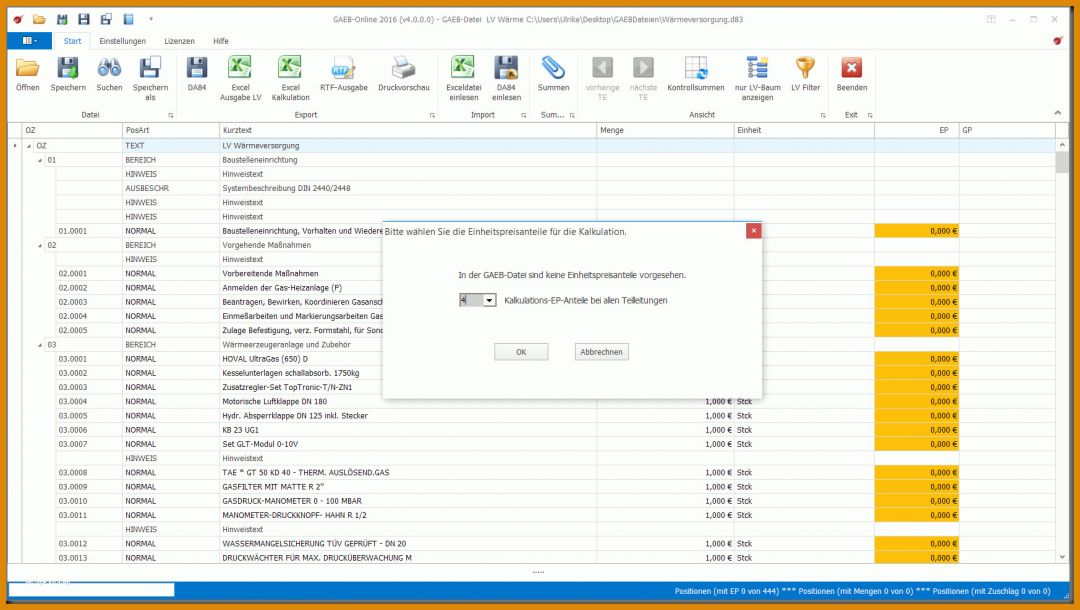The width and height of the screenshot is (1080, 610).
Task: Choose Speichern als in the ribbon
Action: pyautogui.click(x=150, y=78)
